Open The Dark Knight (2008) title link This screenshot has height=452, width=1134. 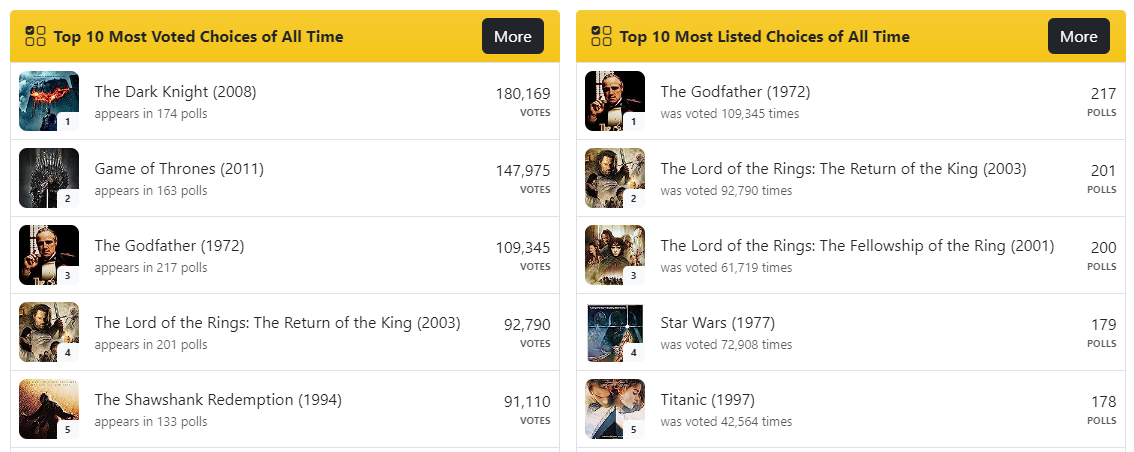(175, 92)
